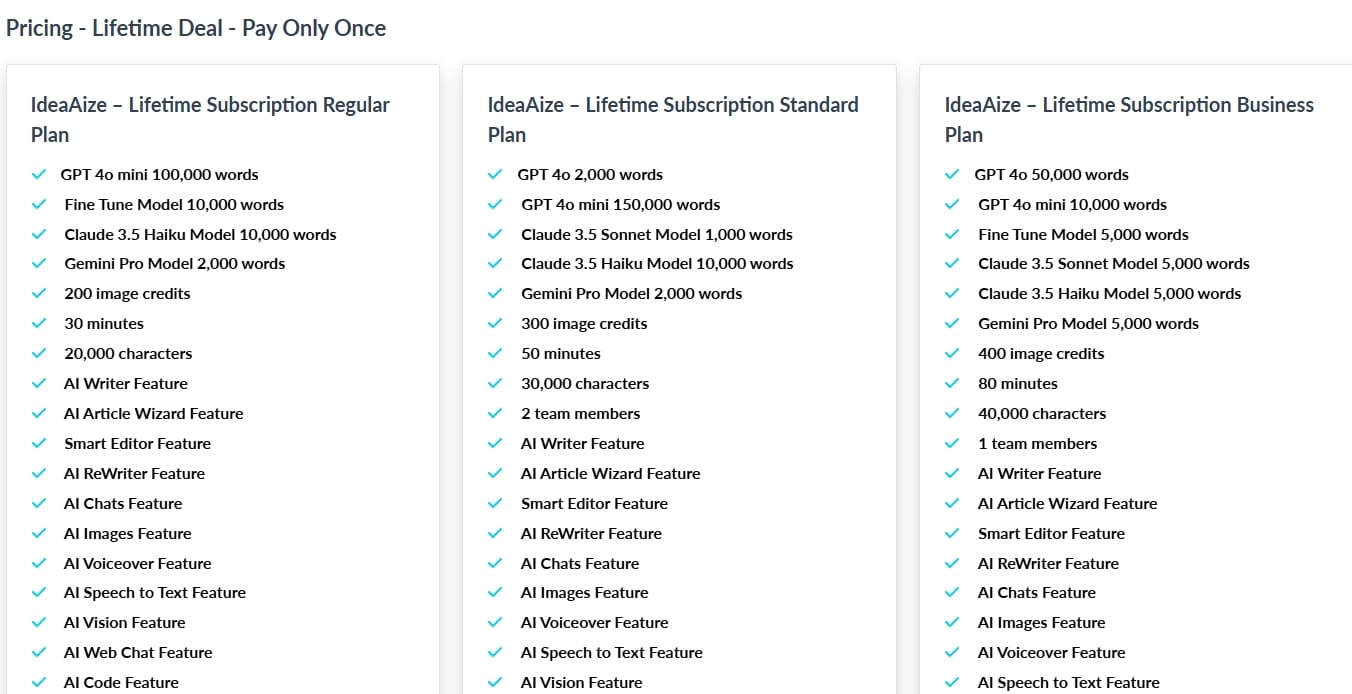The height and width of the screenshot is (694, 1352).
Task: Click the checkmark icon beside 2 team members
Action: click(x=495, y=413)
